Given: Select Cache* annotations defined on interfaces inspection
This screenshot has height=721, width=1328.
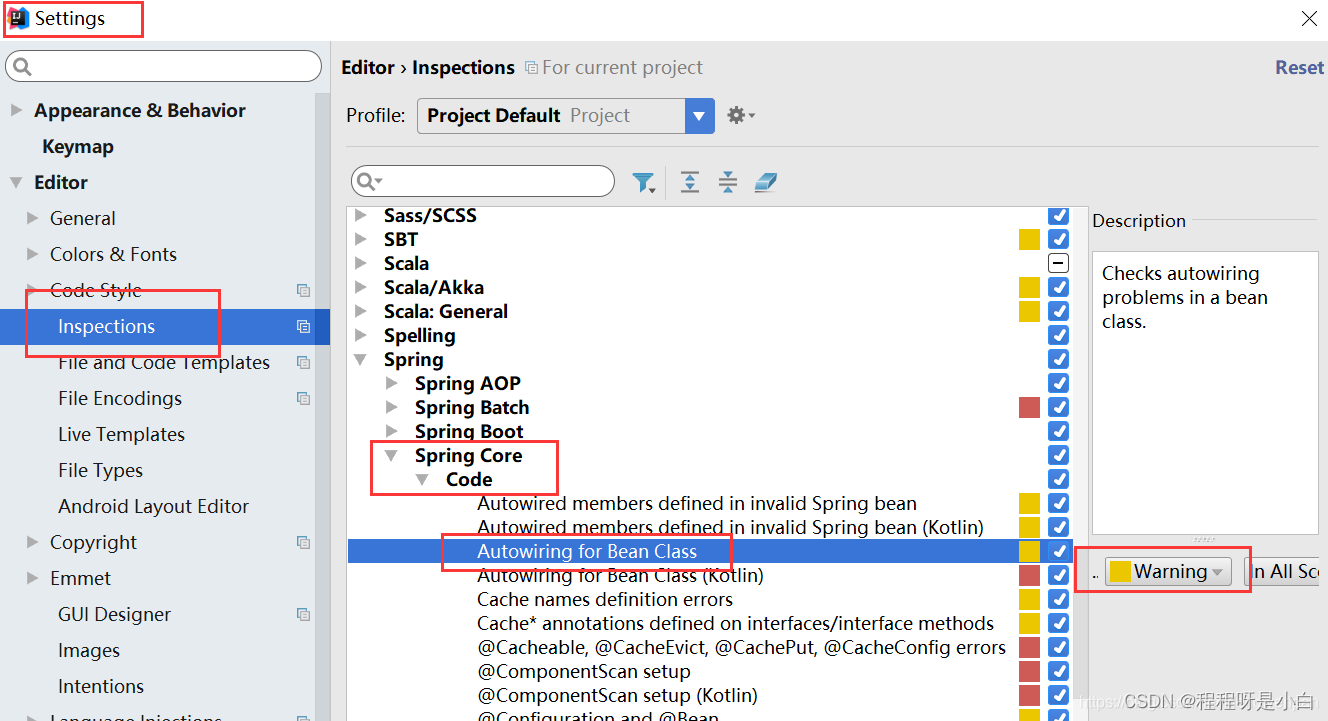Looking at the screenshot, I should point(736,624).
